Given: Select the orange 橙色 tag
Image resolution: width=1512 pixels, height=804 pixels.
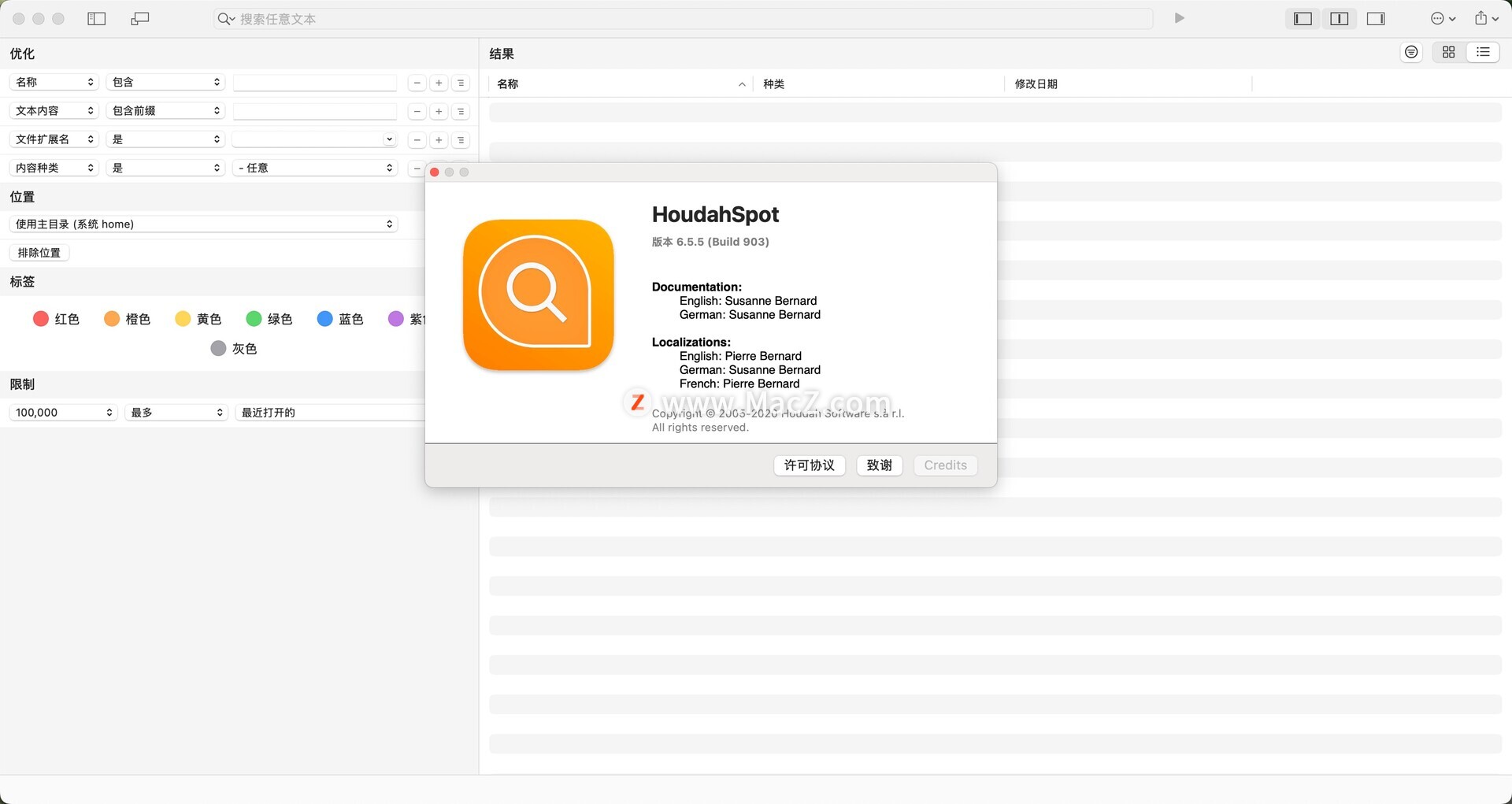Looking at the screenshot, I should tap(127, 318).
